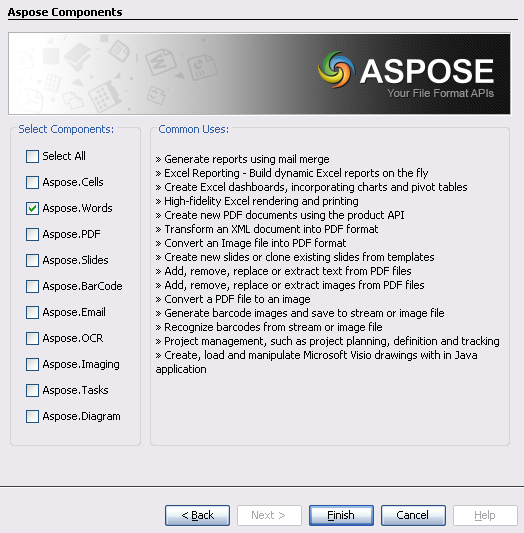Click the chart file icon in banner
This screenshot has height=533, width=524.
coord(202,67)
